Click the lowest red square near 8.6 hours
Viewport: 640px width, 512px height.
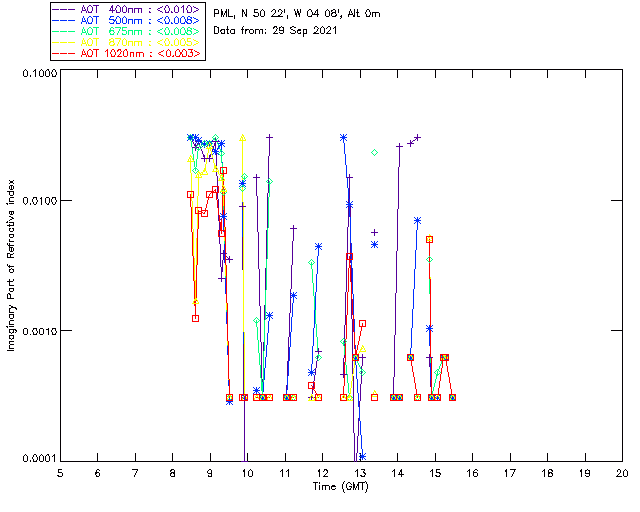click(196, 318)
